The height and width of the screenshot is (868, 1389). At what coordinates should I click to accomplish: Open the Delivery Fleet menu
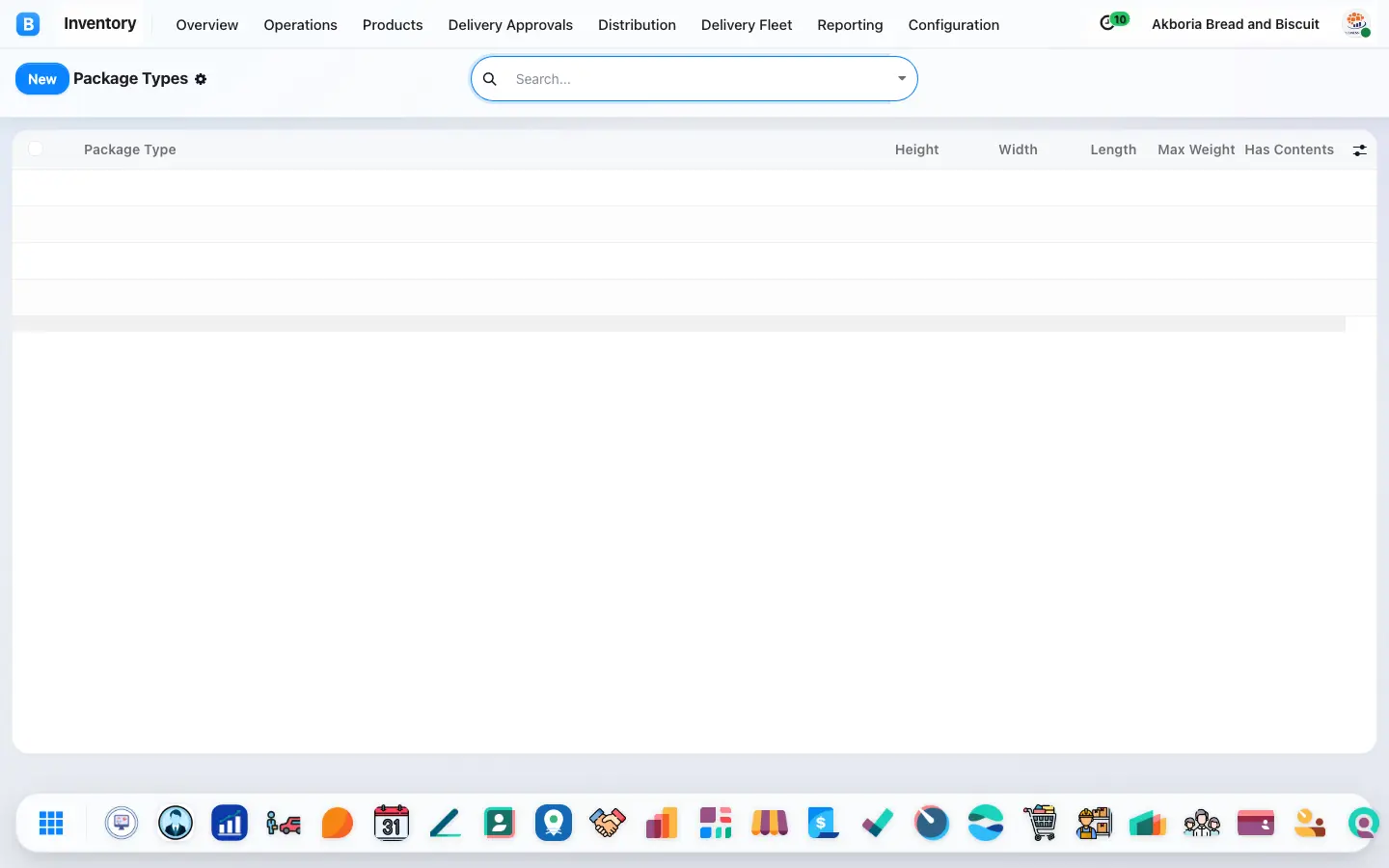coord(747,25)
